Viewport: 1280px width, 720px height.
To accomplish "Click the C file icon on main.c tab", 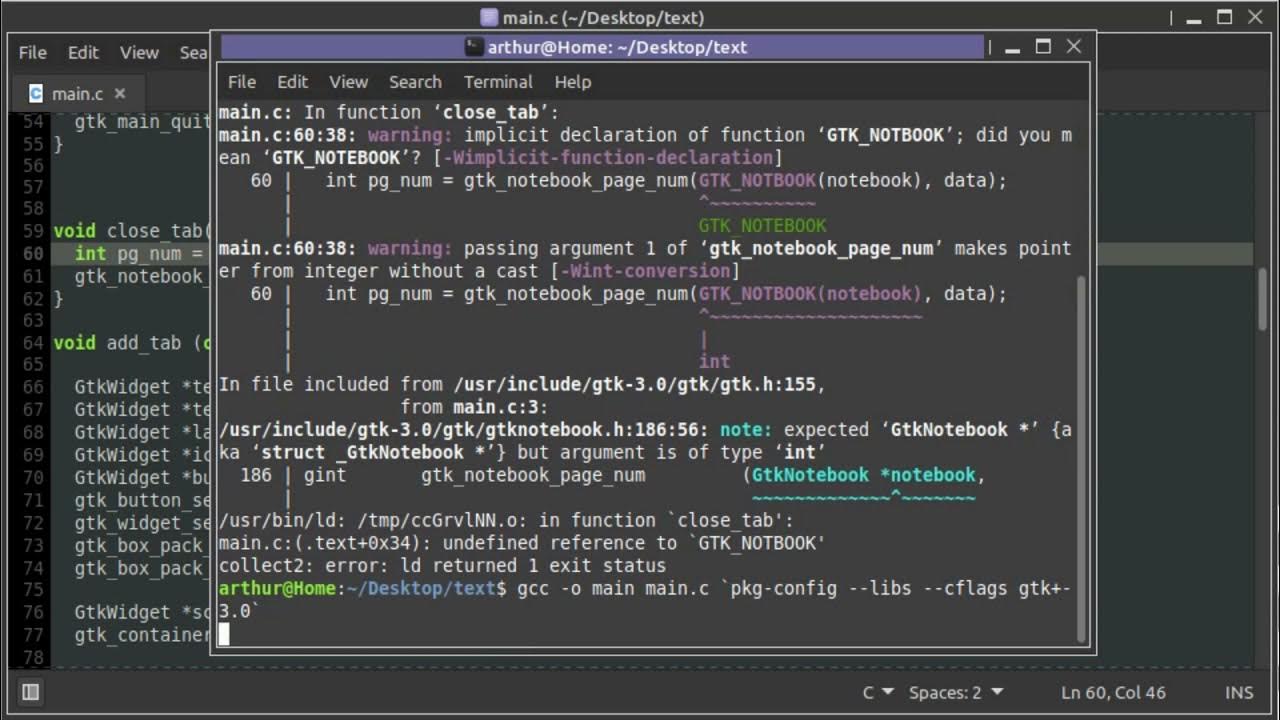I will pos(36,93).
